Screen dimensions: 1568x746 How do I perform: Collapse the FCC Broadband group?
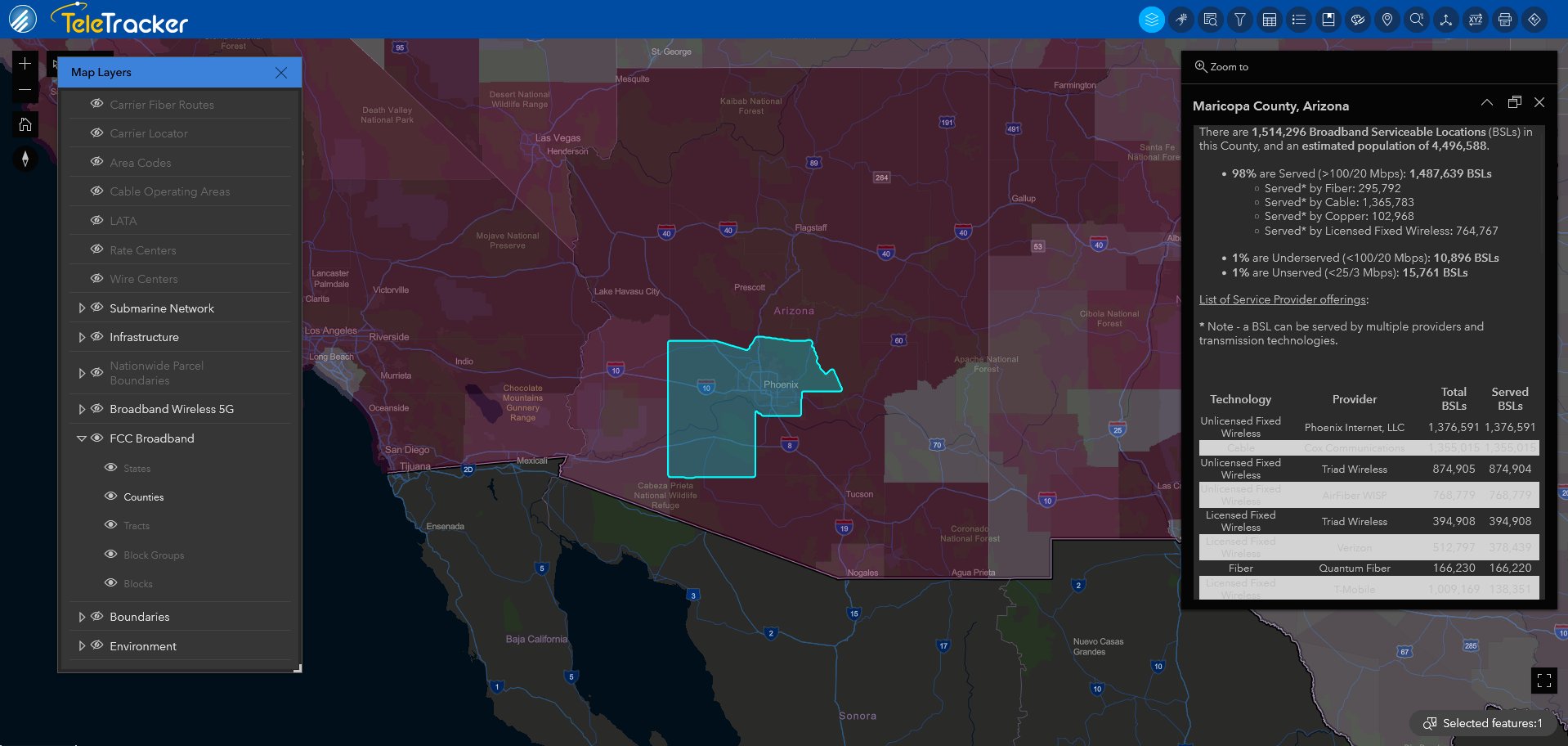[82, 438]
